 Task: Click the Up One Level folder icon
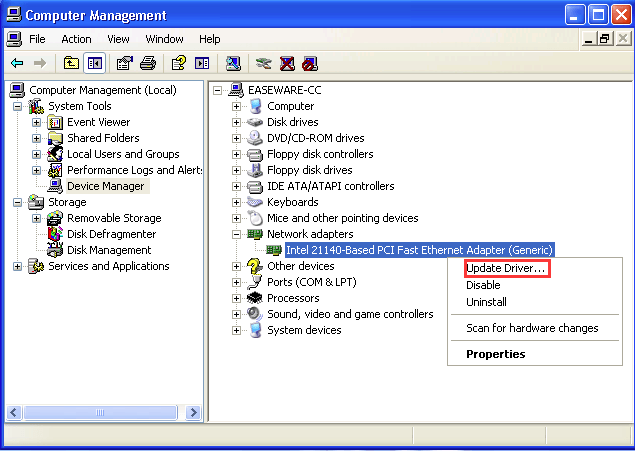pos(70,63)
